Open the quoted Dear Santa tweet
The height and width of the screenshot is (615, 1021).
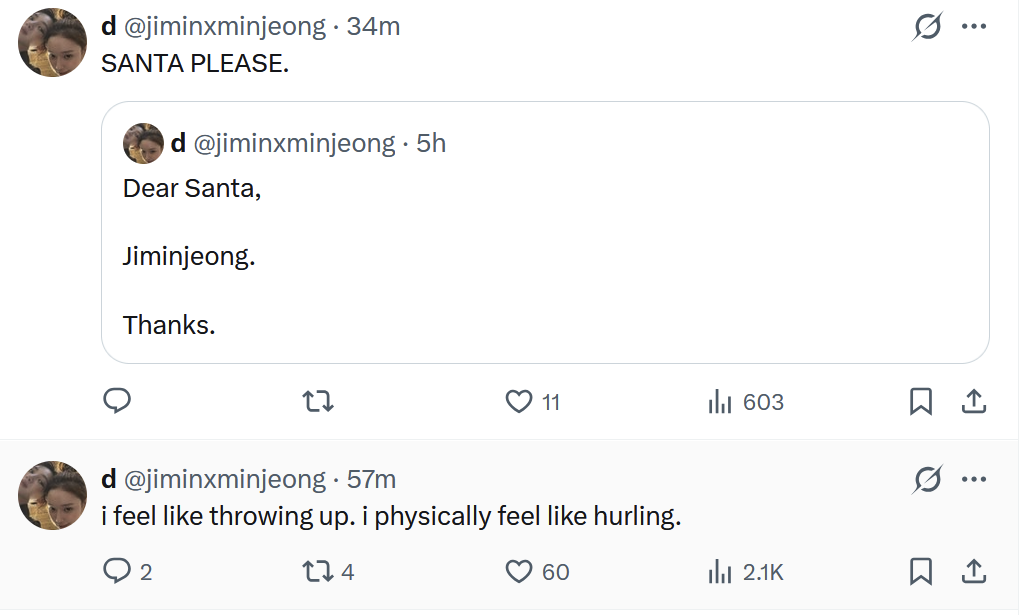[x=545, y=255]
